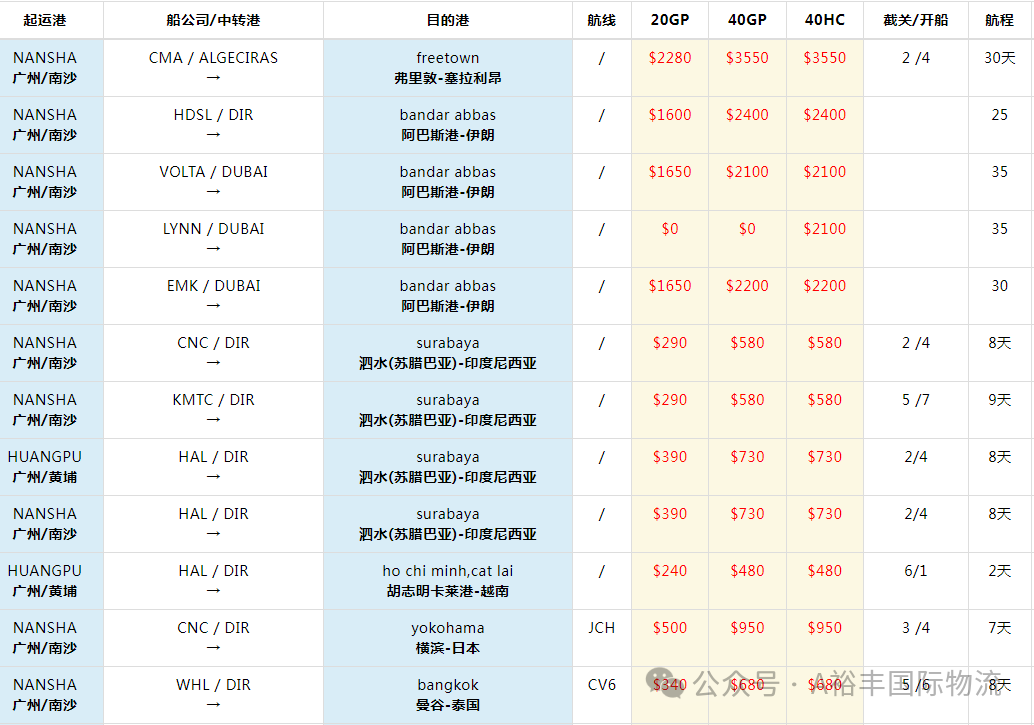The height and width of the screenshot is (725, 1034).
Task: Click the $2280 20GP price
Action: 670,58
